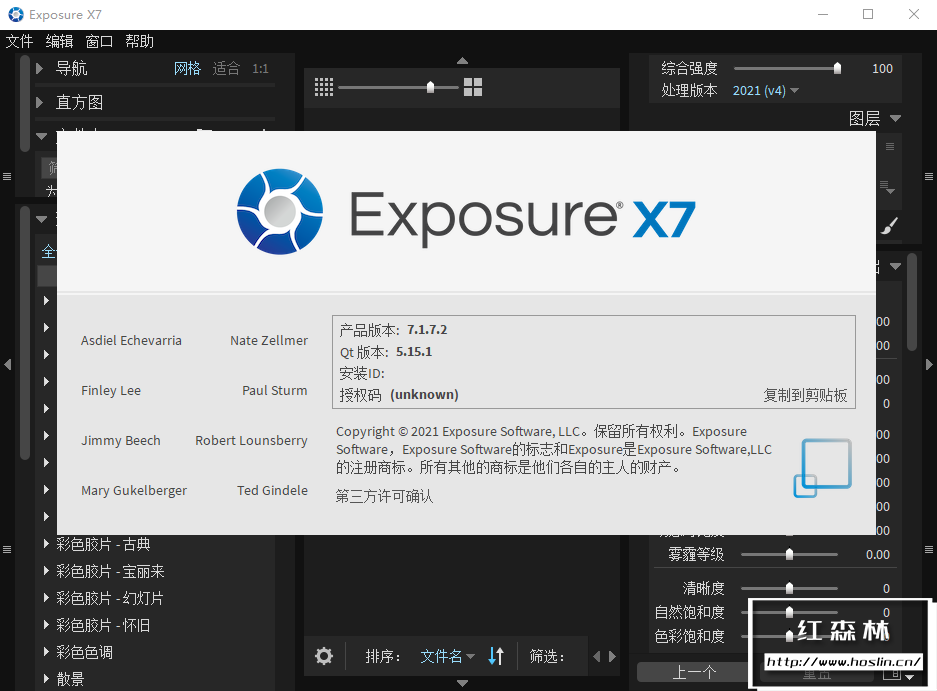The width and height of the screenshot is (937, 691).
Task: Collapse the right panel with arrow
Action: [x=929, y=364]
